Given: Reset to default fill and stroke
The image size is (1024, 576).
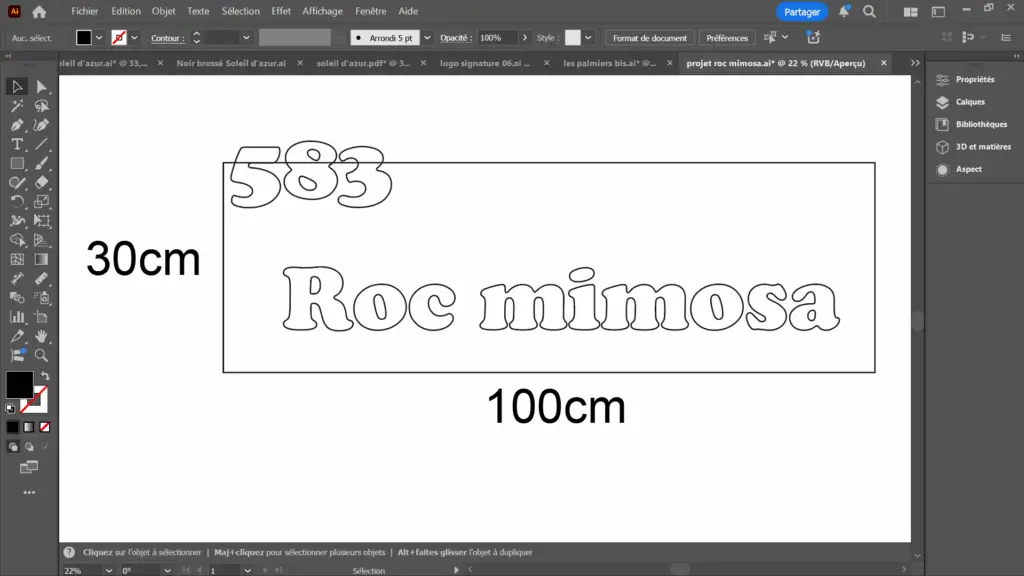Looking at the screenshot, I should coord(11,408).
